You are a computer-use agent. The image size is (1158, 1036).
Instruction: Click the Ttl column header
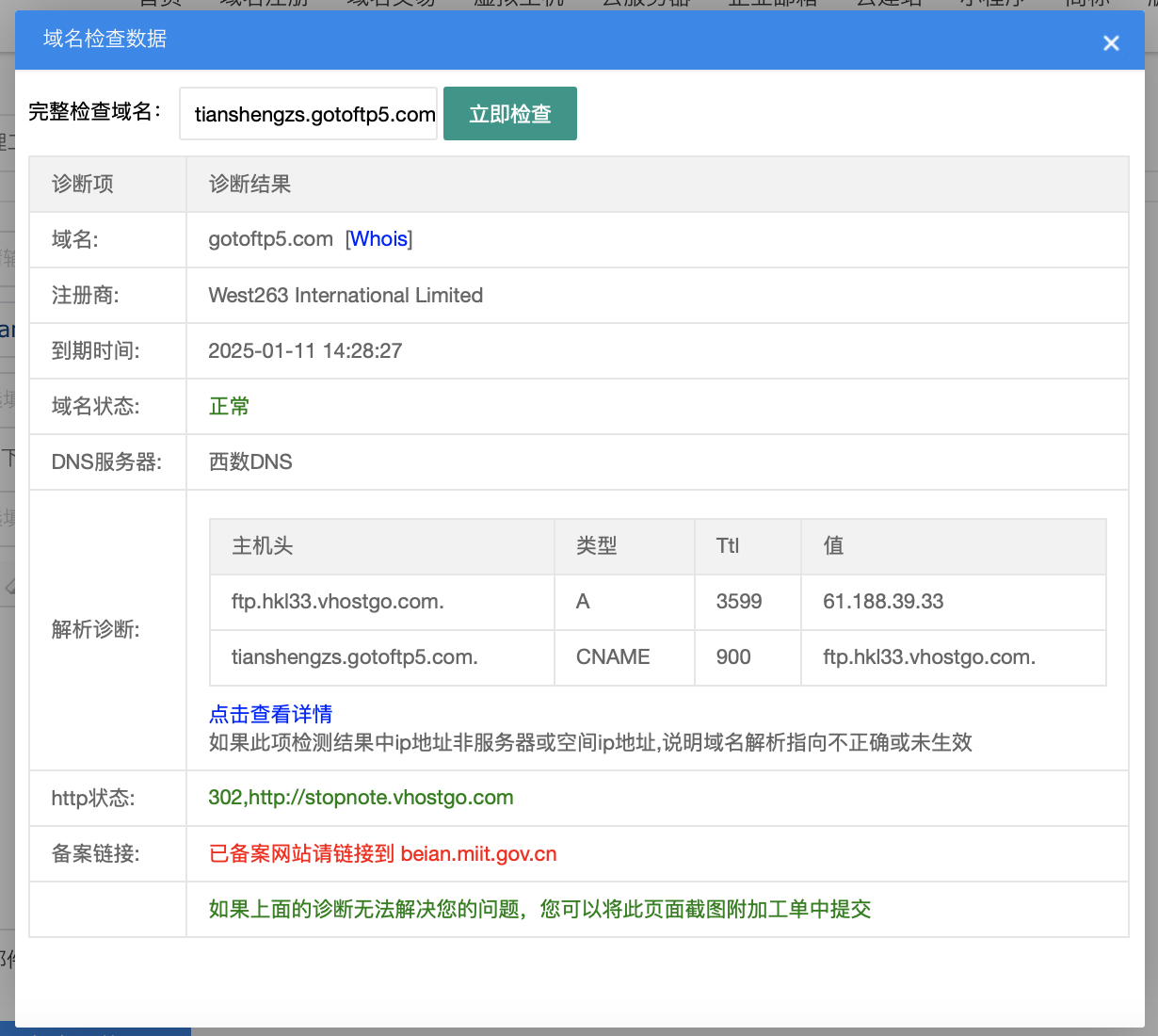tap(728, 546)
